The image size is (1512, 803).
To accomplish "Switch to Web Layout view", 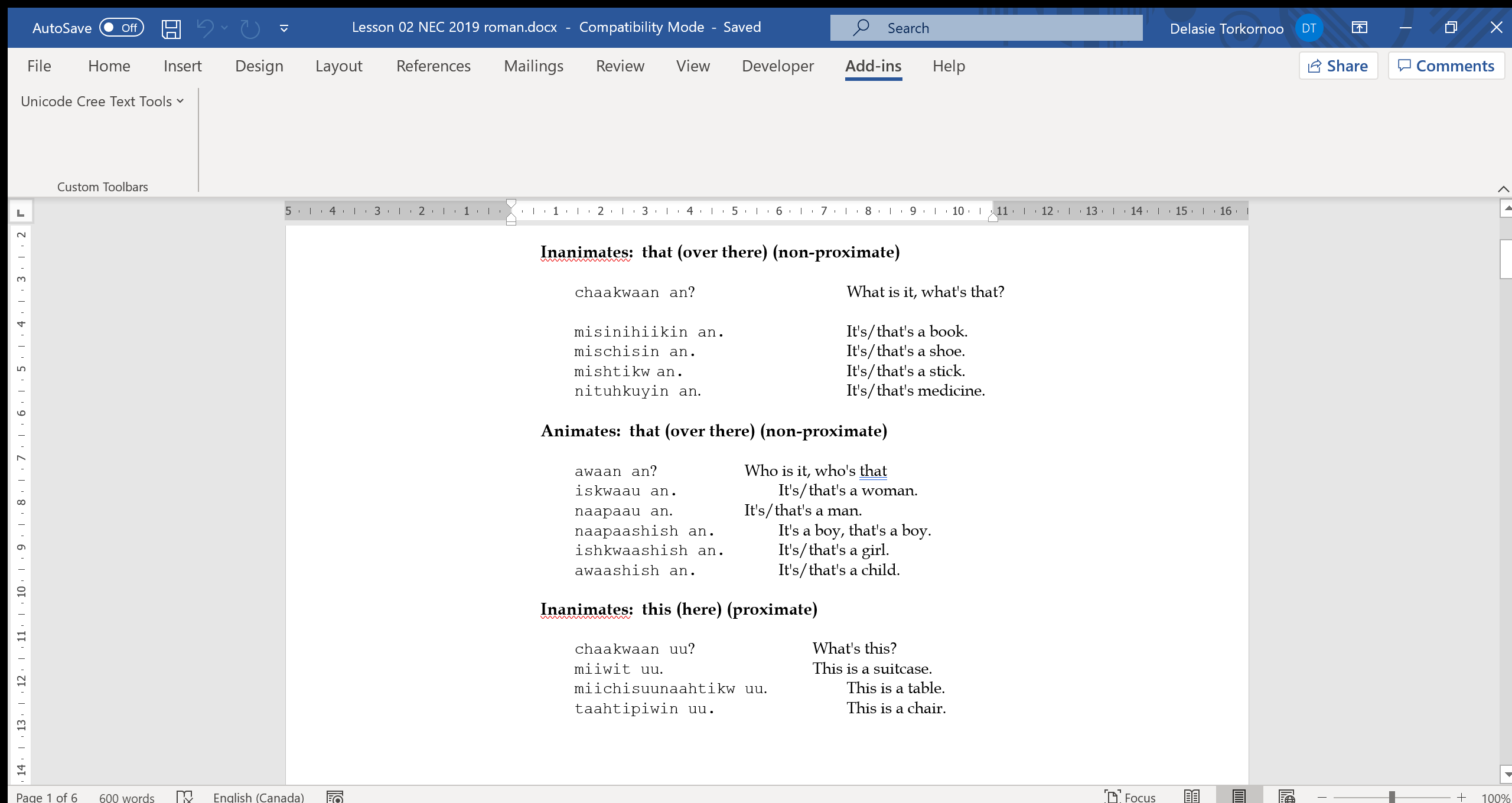I will pyautogui.click(x=1286, y=797).
